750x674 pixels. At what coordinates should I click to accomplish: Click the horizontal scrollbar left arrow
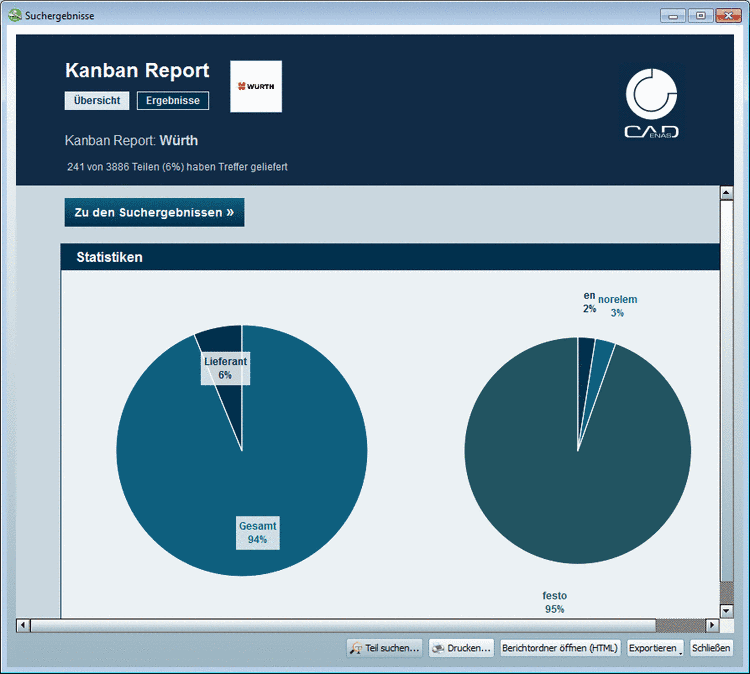pyautogui.click(x=23, y=625)
